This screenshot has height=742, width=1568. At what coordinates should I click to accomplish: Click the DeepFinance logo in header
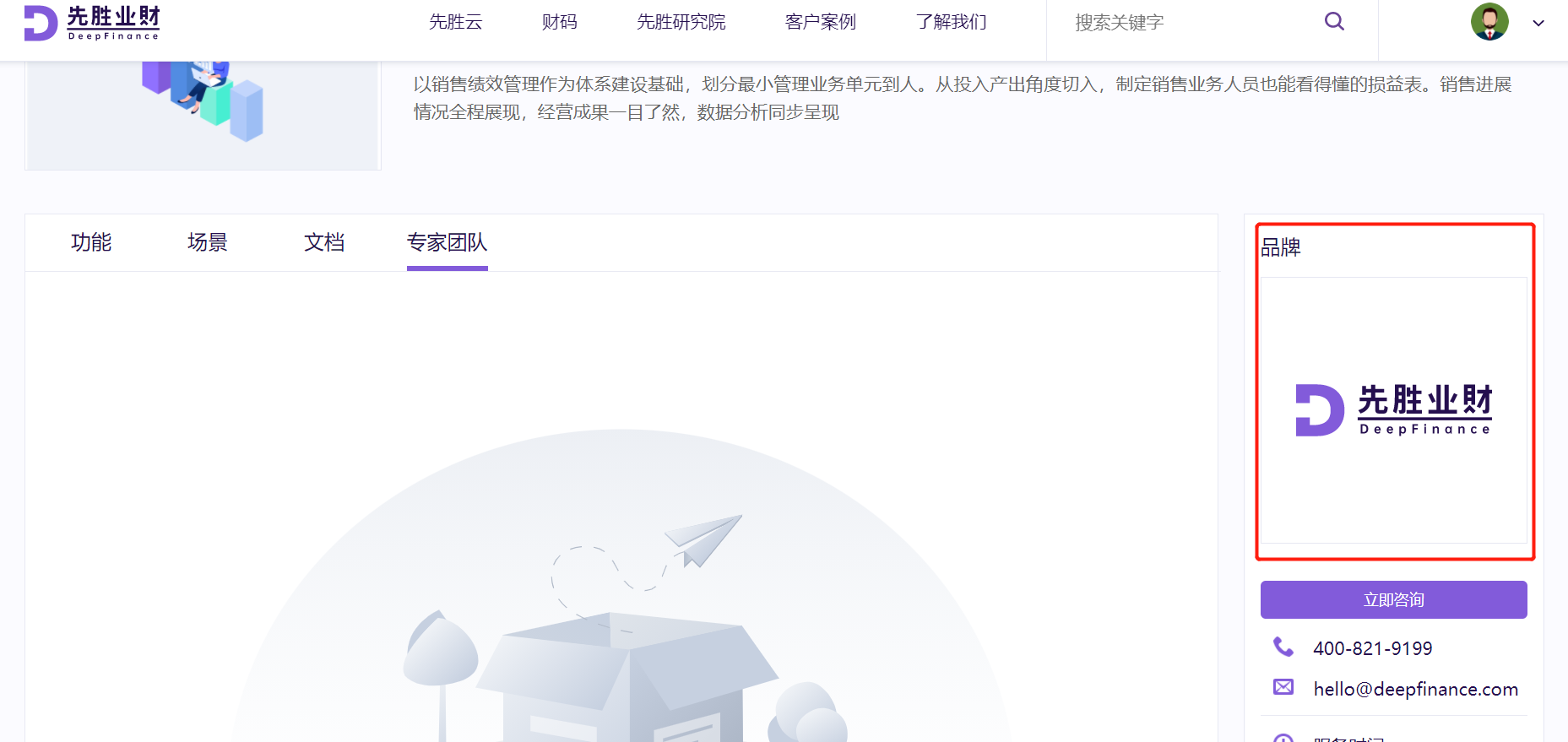click(92, 23)
